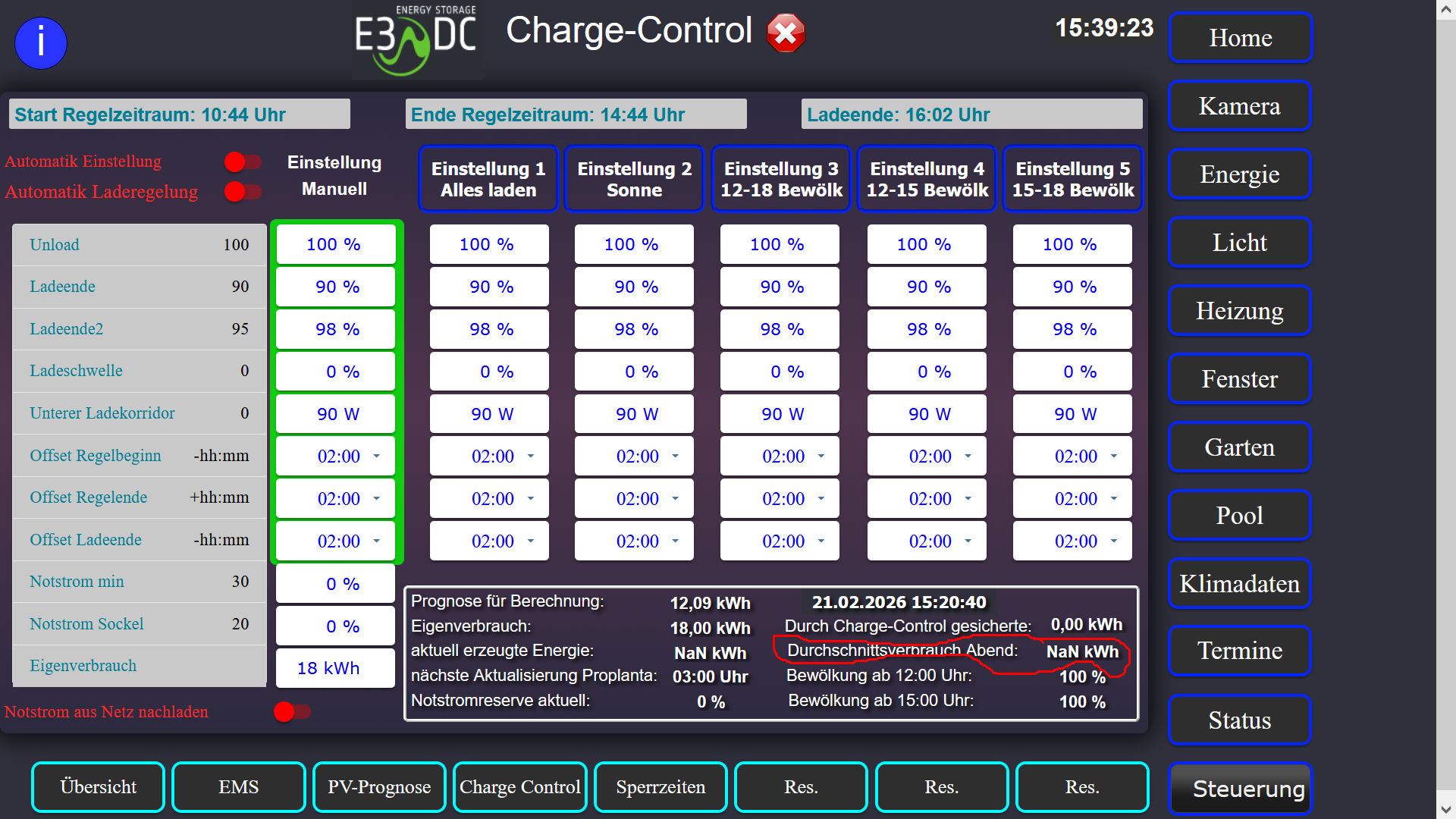
Task: Open the Klimadaten page
Action: (1239, 584)
